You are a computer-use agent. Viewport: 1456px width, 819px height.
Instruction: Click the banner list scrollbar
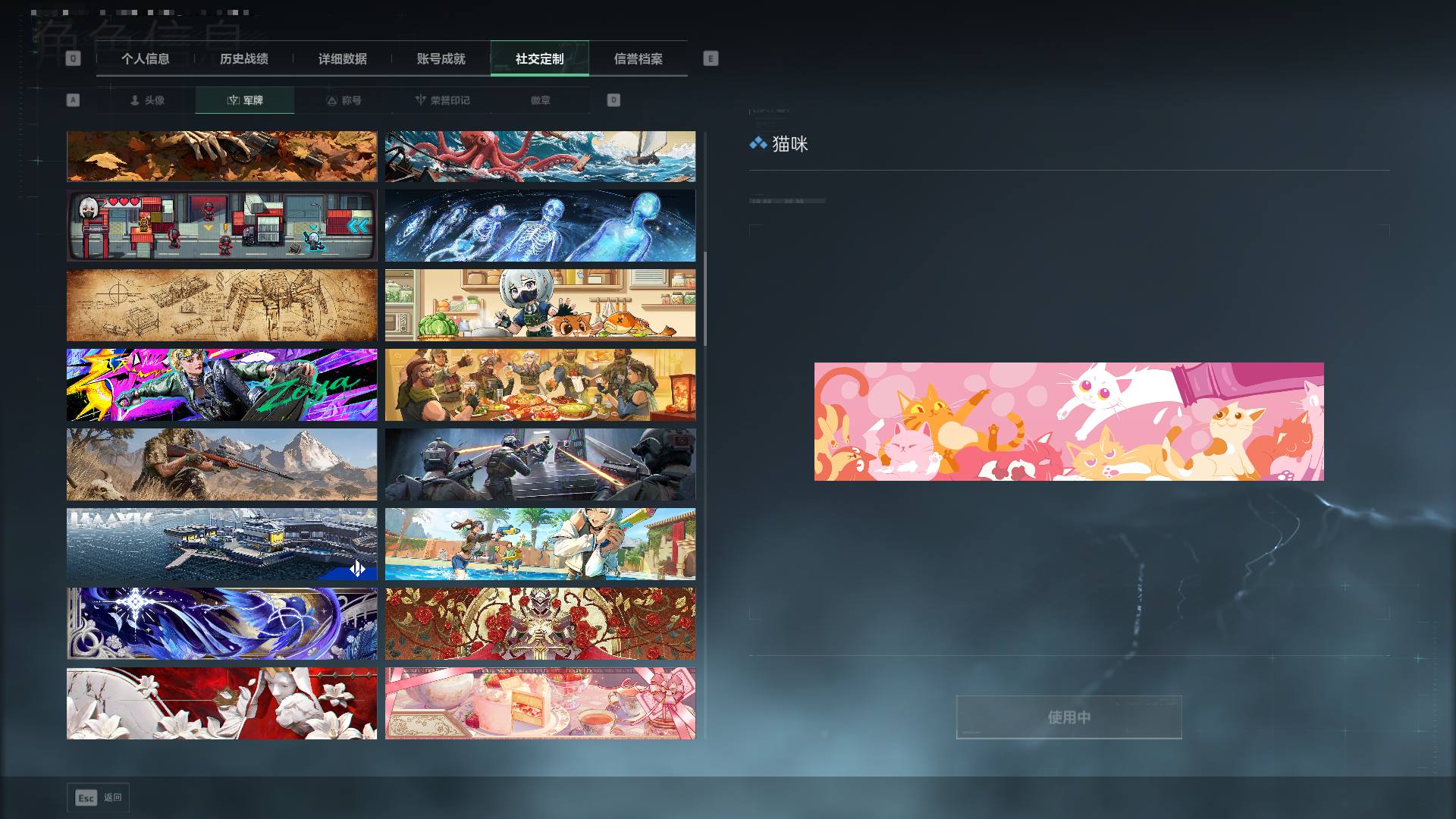[x=705, y=299]
